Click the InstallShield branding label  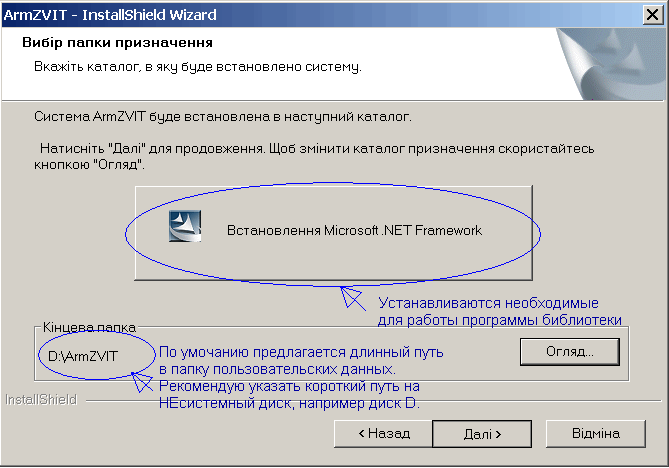click(x=41, y=400)
